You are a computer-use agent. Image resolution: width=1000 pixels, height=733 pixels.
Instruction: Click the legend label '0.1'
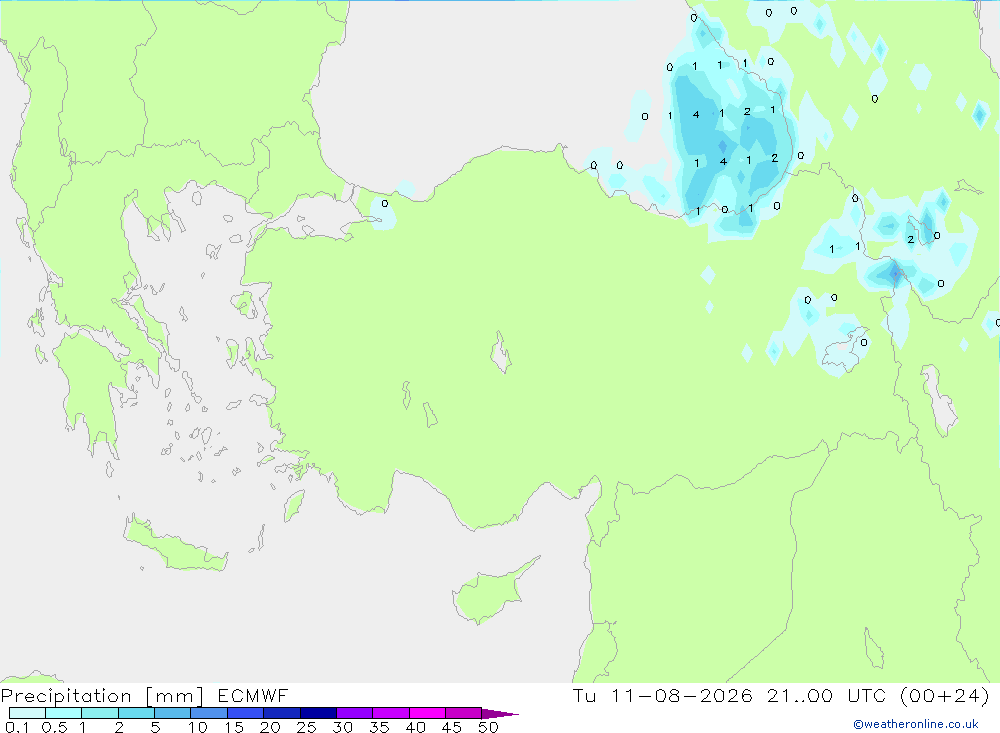(17, 727)
